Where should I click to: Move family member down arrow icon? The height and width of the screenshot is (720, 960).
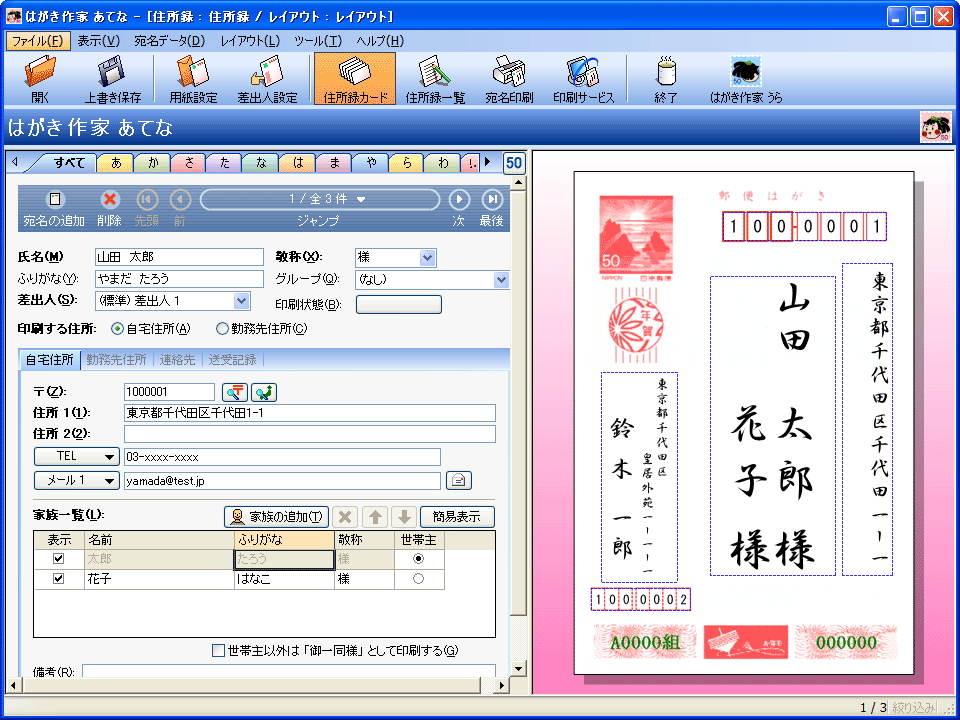coord(404,517)
